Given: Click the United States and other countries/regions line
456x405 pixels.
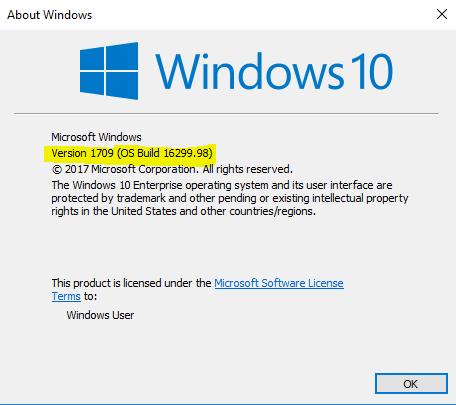Looking at the screenshot, I should pos(183,211).
